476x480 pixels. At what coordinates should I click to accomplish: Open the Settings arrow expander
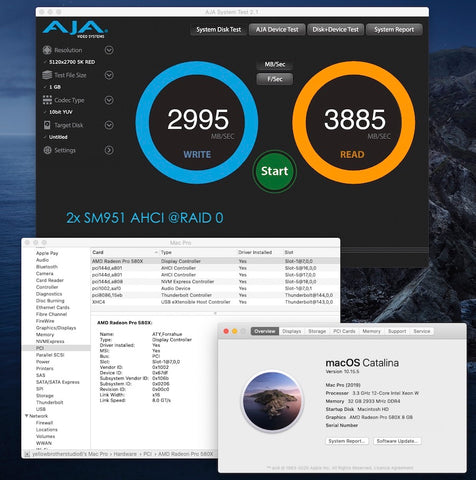pos(109,150)
